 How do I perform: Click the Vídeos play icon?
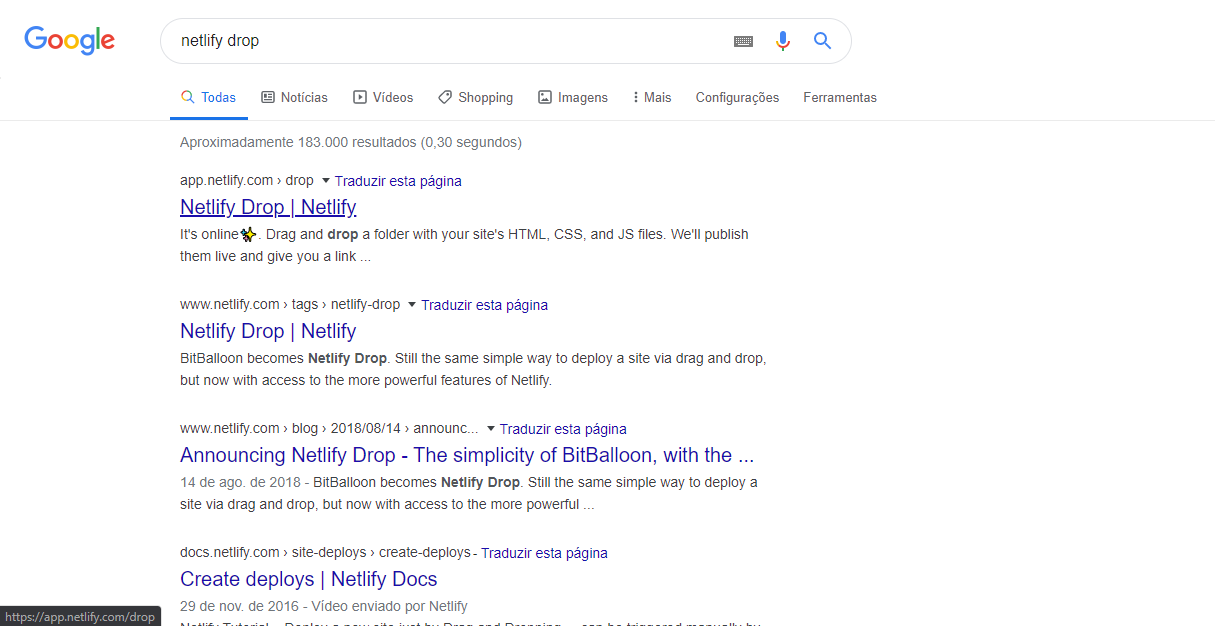[360, 97]
